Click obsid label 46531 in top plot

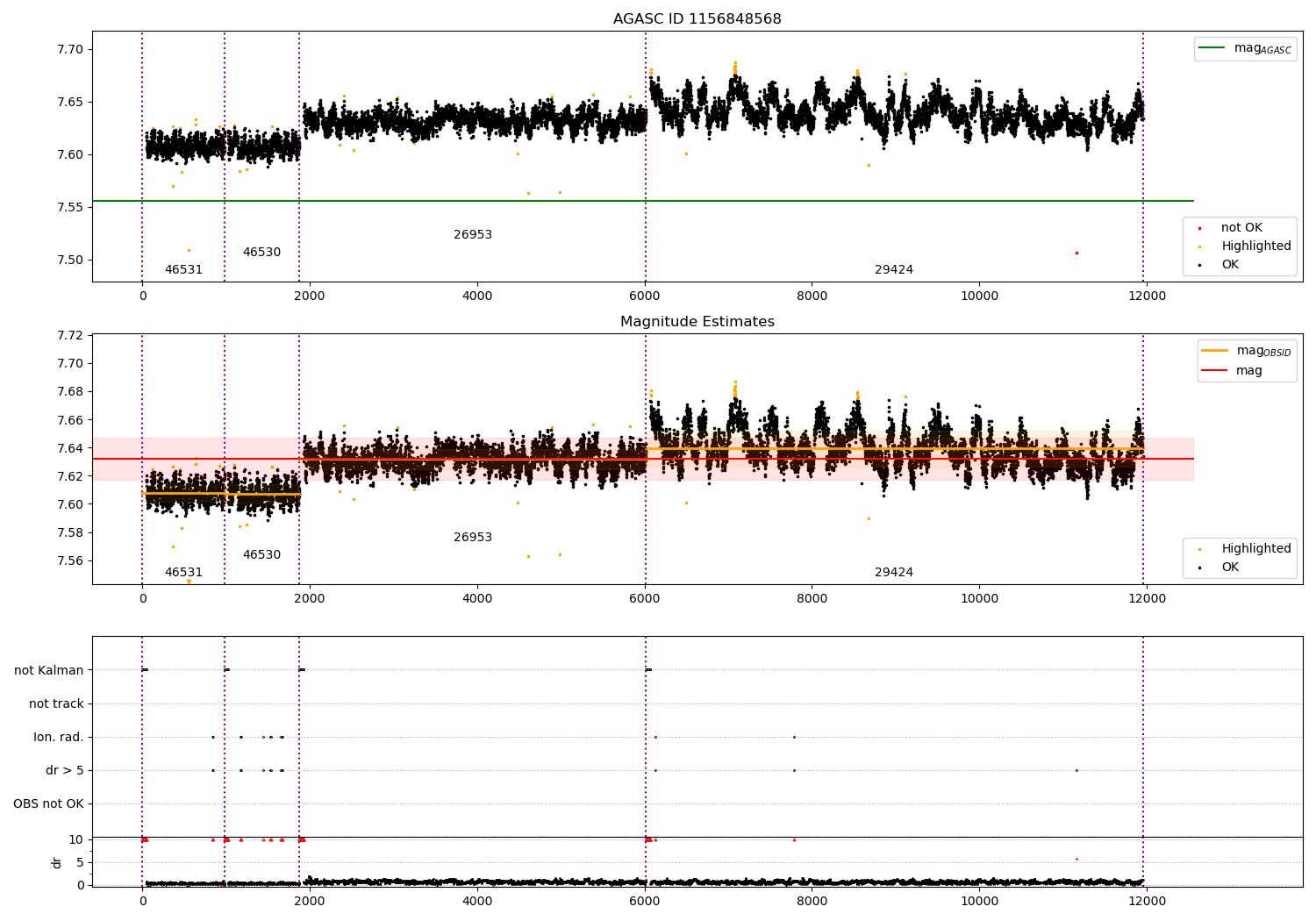183,270
